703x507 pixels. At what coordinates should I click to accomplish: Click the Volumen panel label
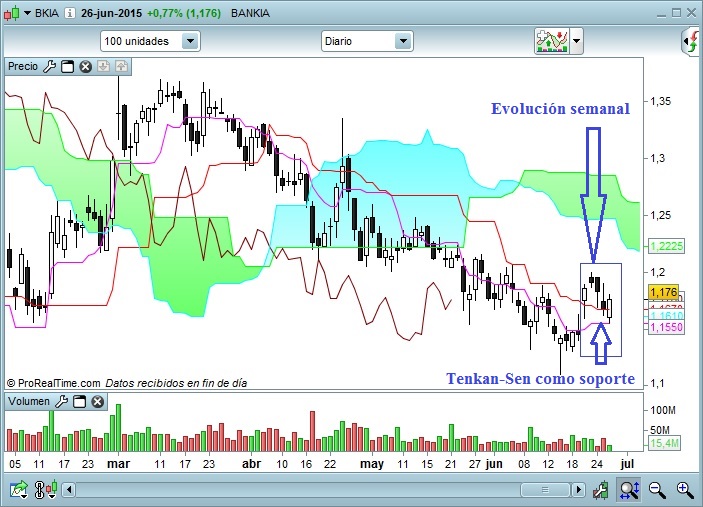click(x=29, y=401)
